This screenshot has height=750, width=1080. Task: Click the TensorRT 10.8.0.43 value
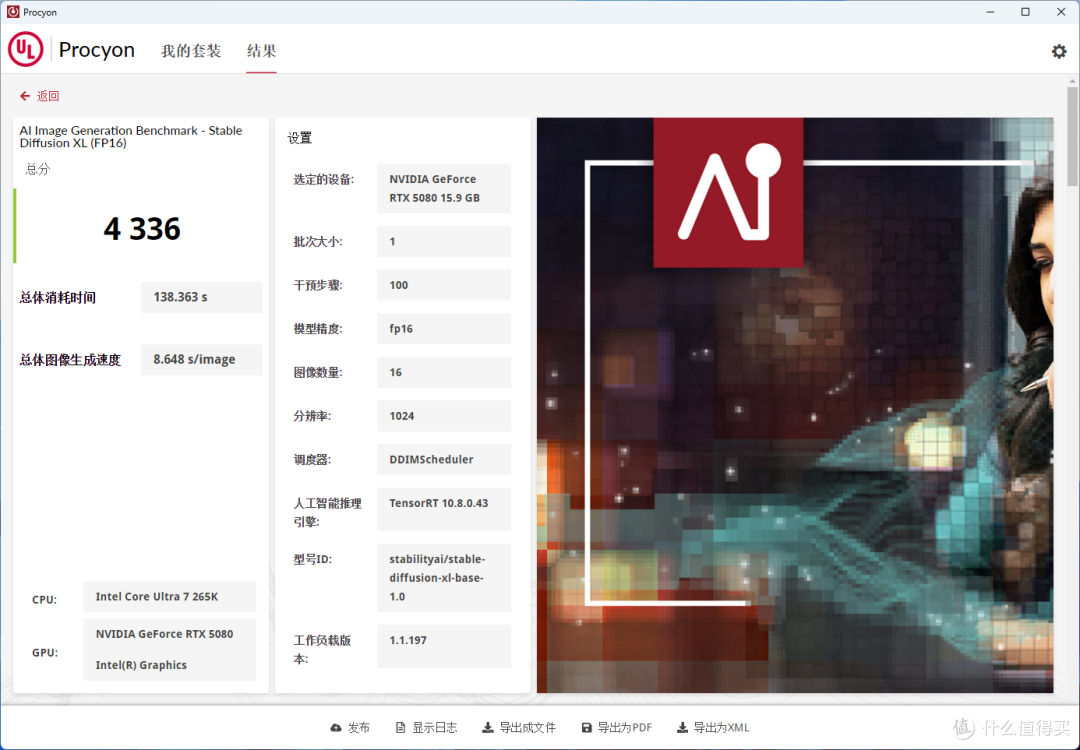tap(444, 509)
